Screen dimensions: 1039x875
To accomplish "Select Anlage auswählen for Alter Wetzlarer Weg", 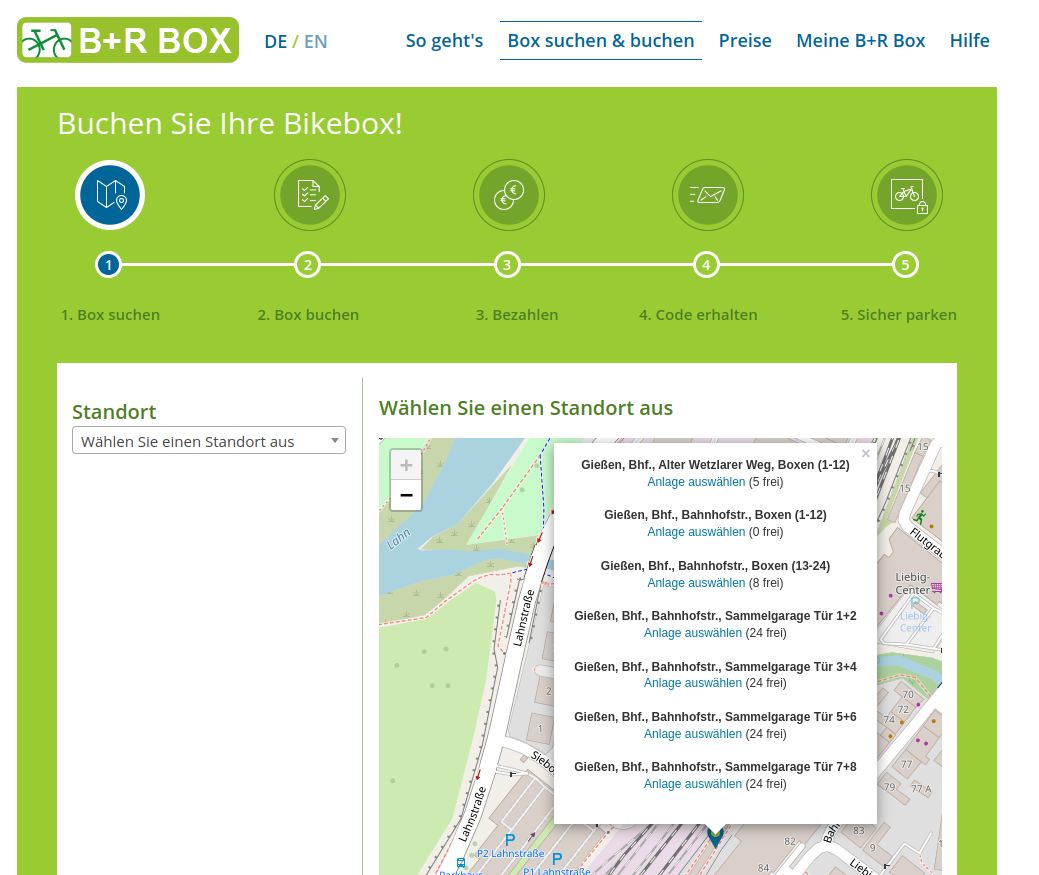I will click(696, 482).
